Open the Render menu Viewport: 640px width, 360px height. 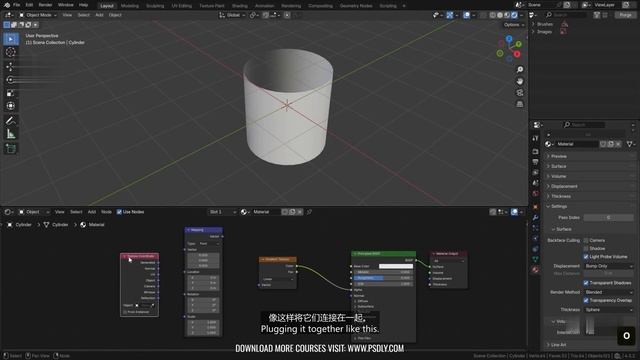pos(45,5)
